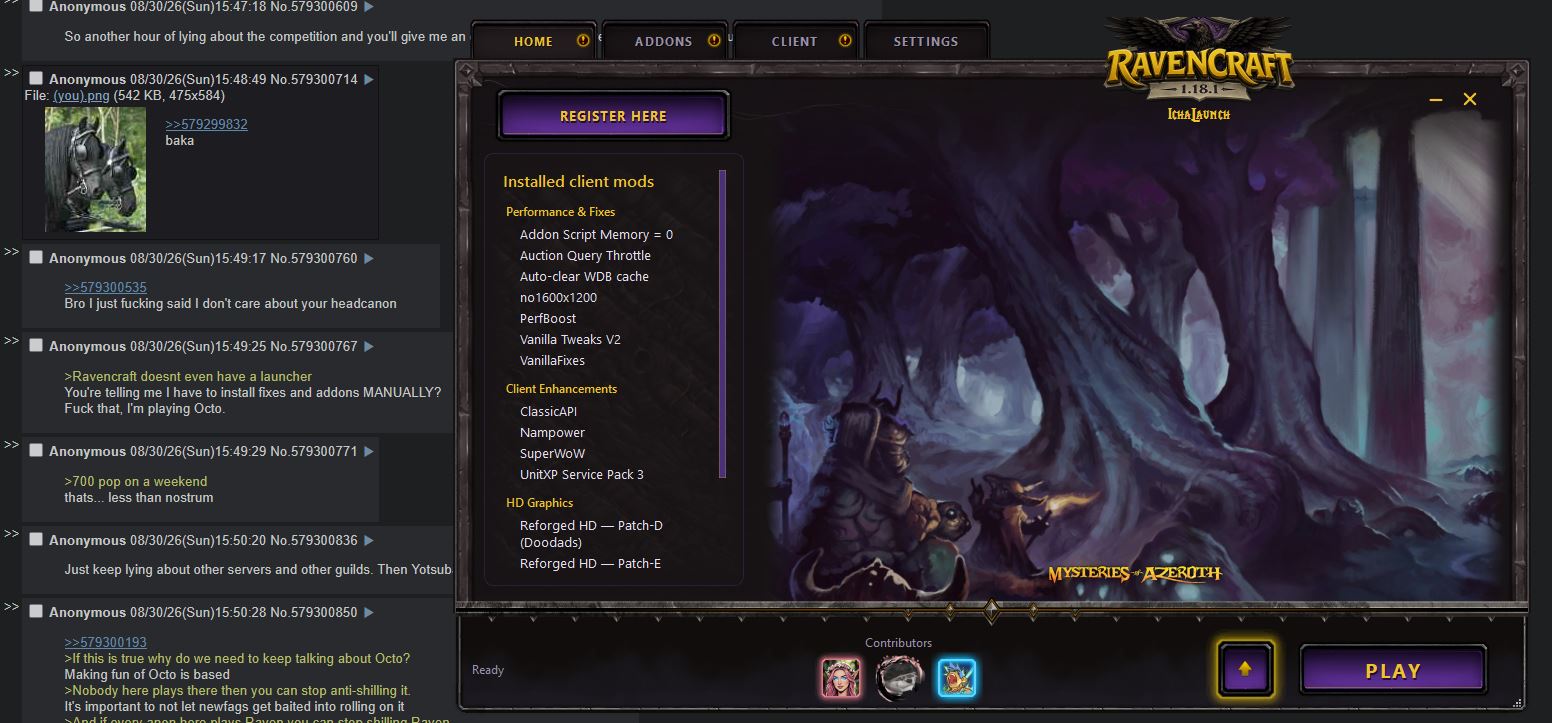The image size is (1552, 723).
Task: Check the box beside post No.579300767
Action: [36, 345]
